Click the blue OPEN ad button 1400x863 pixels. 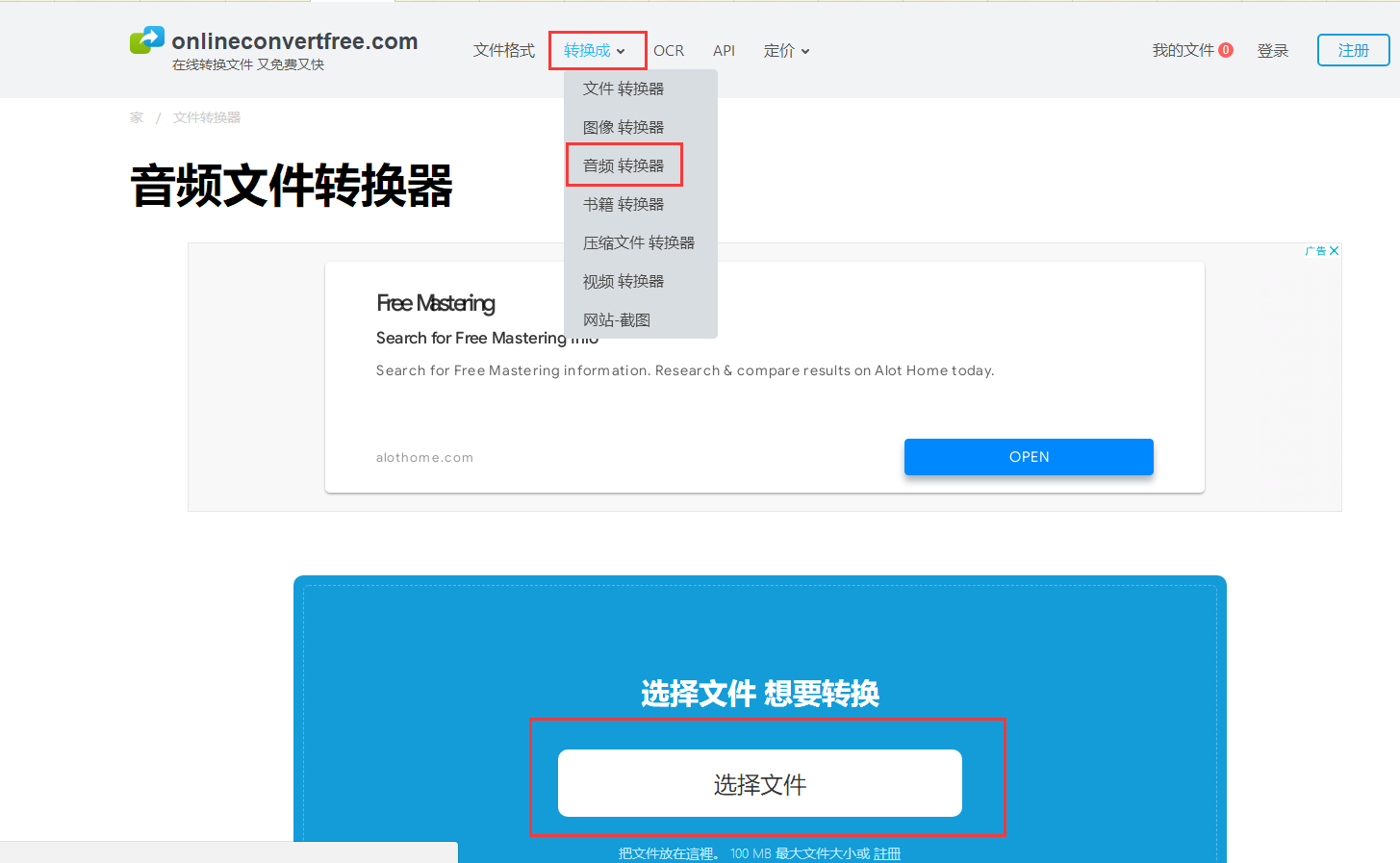pos(1029,457)
